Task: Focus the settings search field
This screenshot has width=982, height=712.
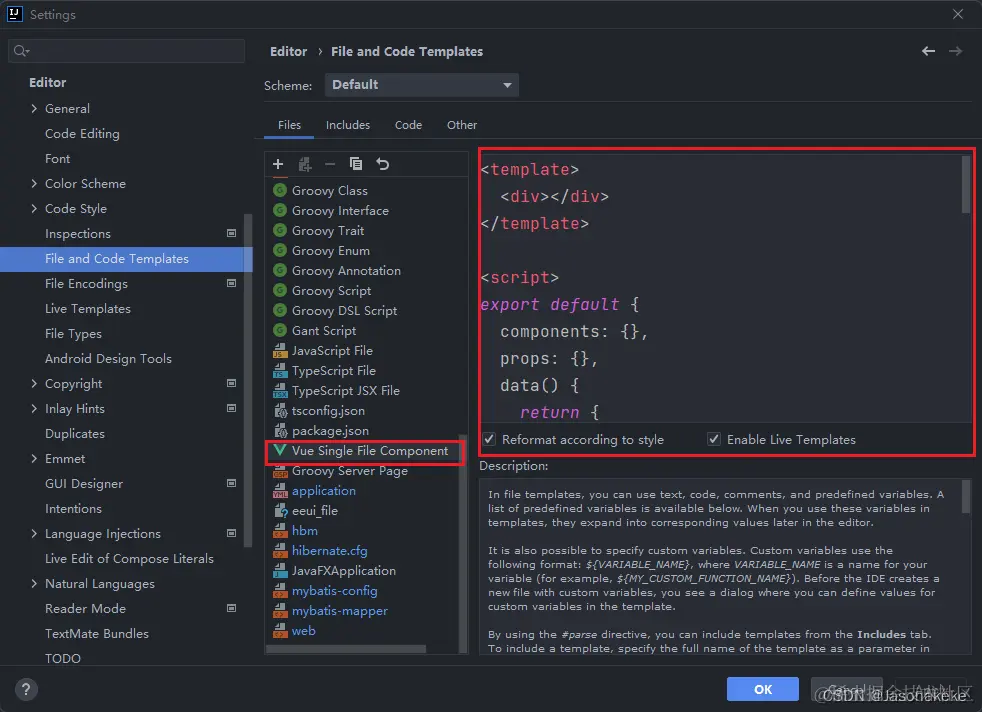Action: coord(127,51)
